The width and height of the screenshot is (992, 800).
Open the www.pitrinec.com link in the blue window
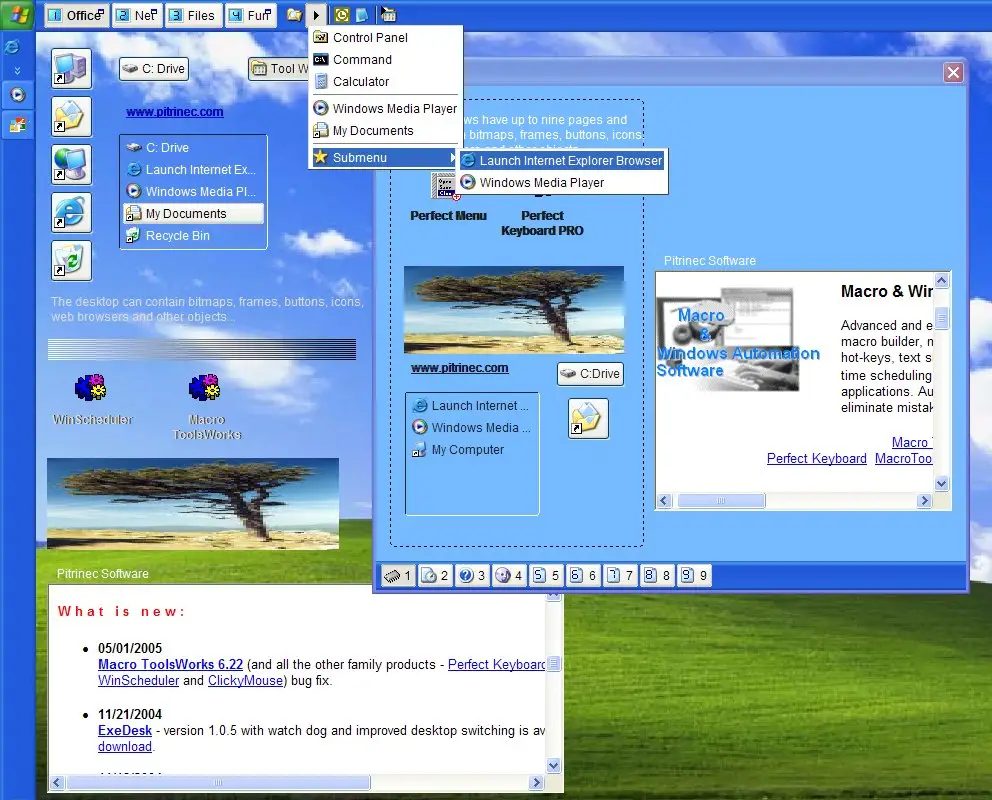(x=459, y=368)
